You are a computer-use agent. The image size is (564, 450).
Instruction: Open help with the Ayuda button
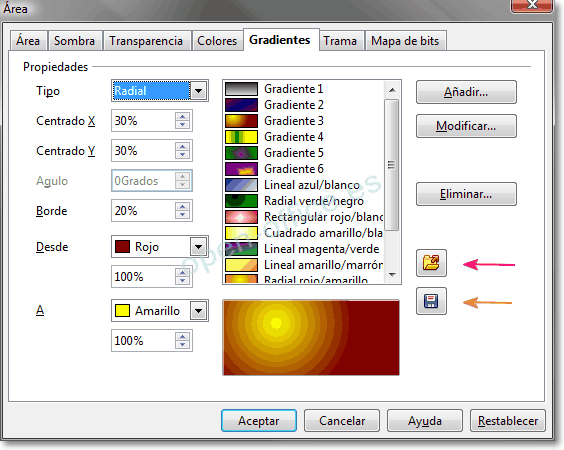[x=425, y=421]
